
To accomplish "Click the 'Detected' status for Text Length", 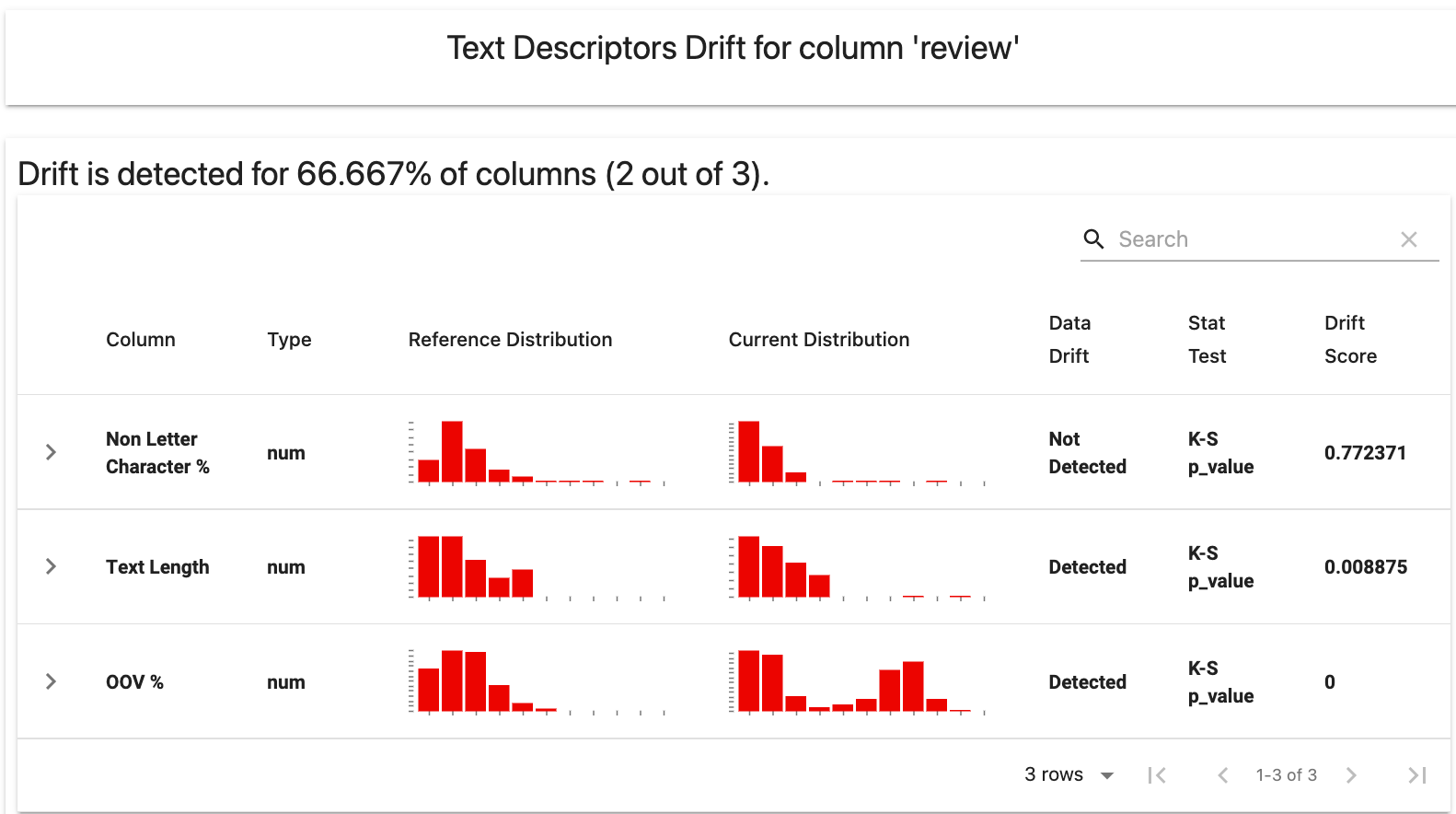I will point(1087,567).
